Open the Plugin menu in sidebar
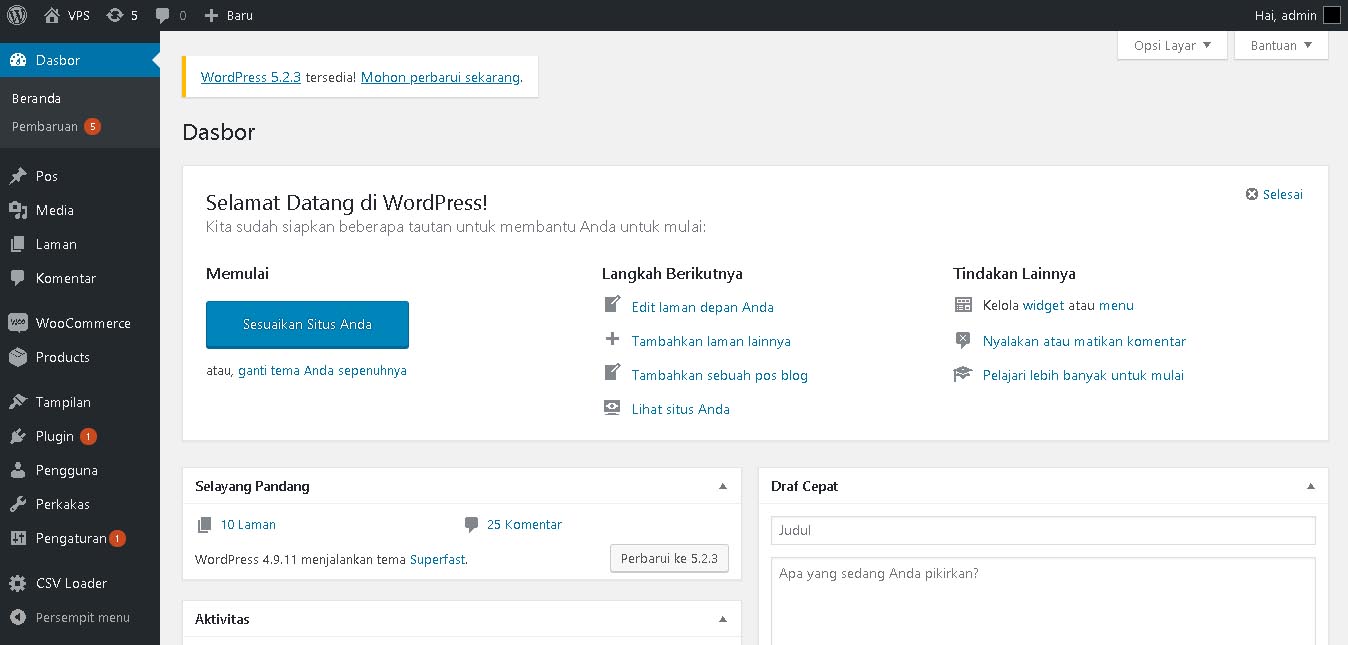The width and height of the screenshot is (1348, 645). (55, 436)
